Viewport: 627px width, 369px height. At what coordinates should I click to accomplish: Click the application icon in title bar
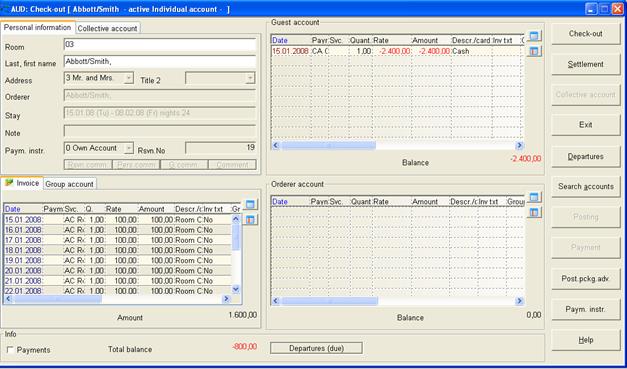coord(6,8)
